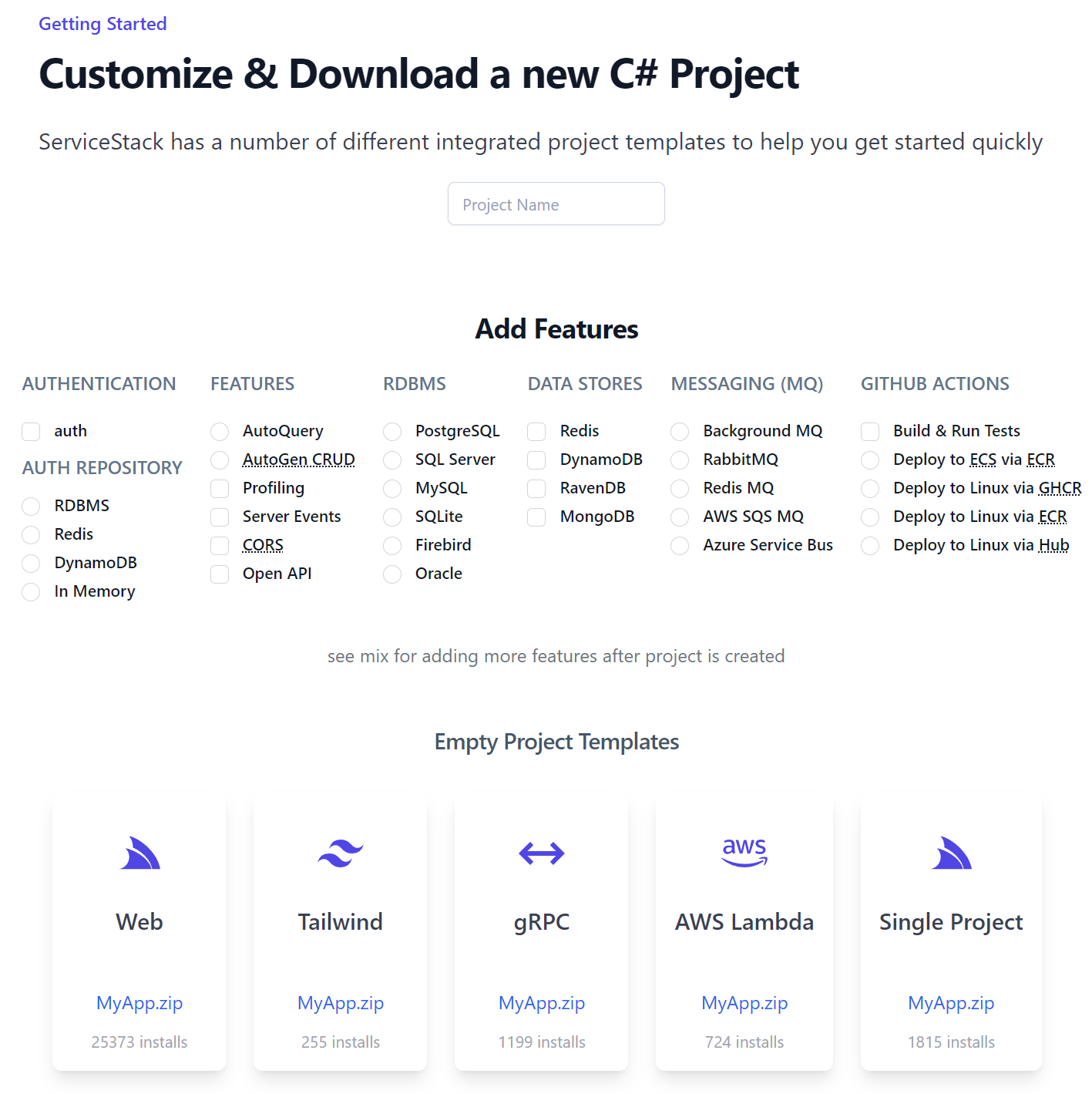Select DynamoDB auth repository option
This screenshot has width=1092, height=1094.
pyautogui.click(x=31, y=564)
